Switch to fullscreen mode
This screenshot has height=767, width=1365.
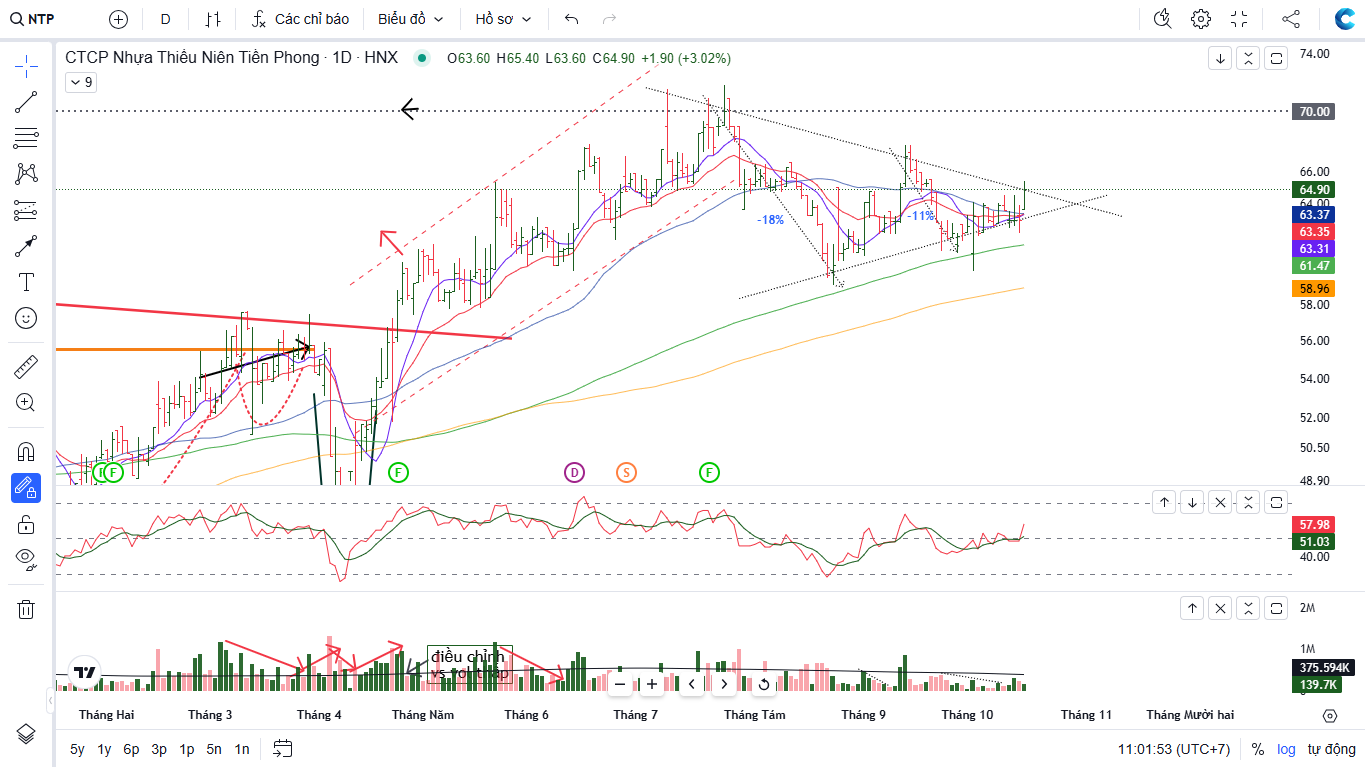click(x=1240, y=19)
